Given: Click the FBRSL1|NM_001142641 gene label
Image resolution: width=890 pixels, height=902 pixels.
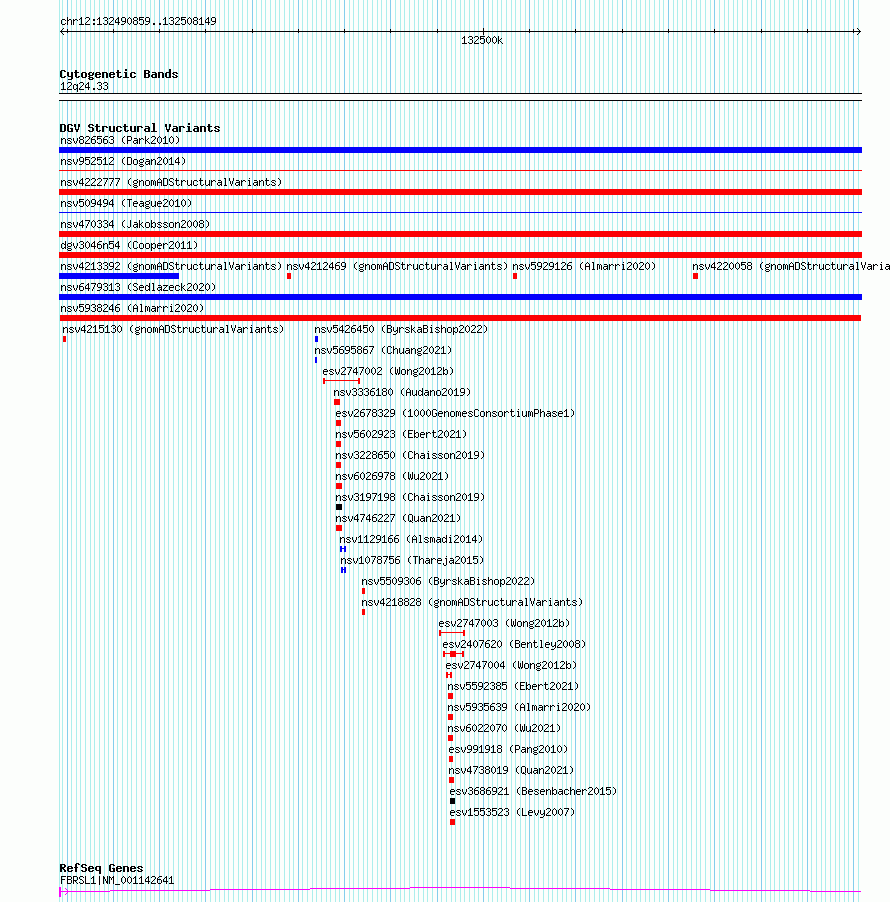Looking at the screenshot, I should click(117, 880).
